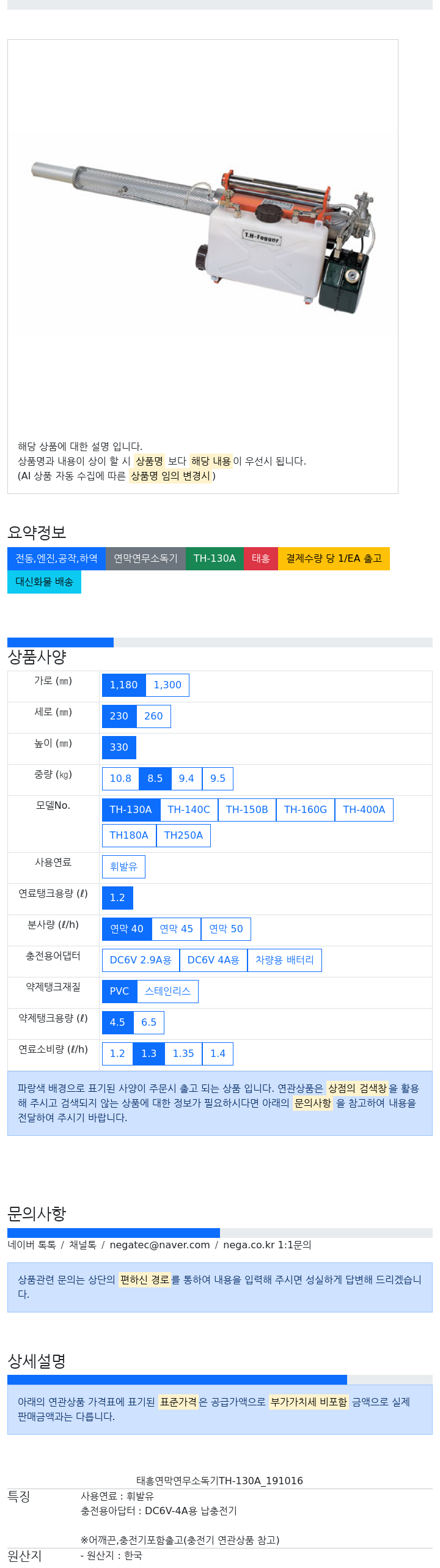Choose model TH250A

183,836
